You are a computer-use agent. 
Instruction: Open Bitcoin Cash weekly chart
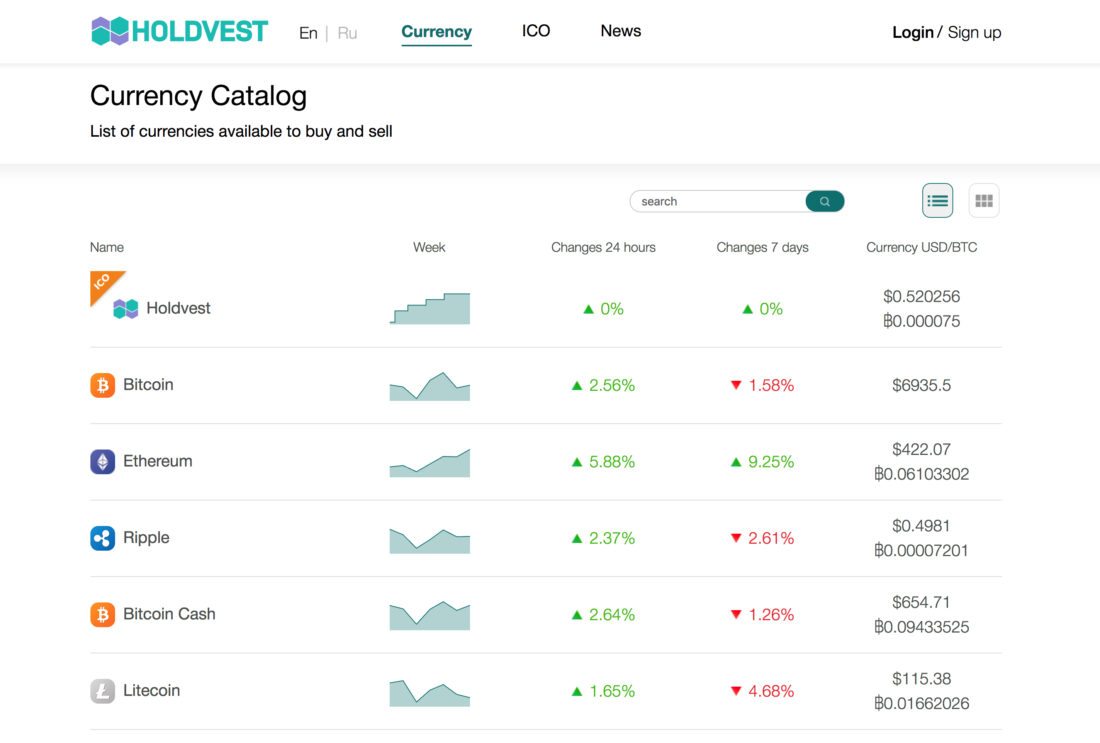[429, 615]
